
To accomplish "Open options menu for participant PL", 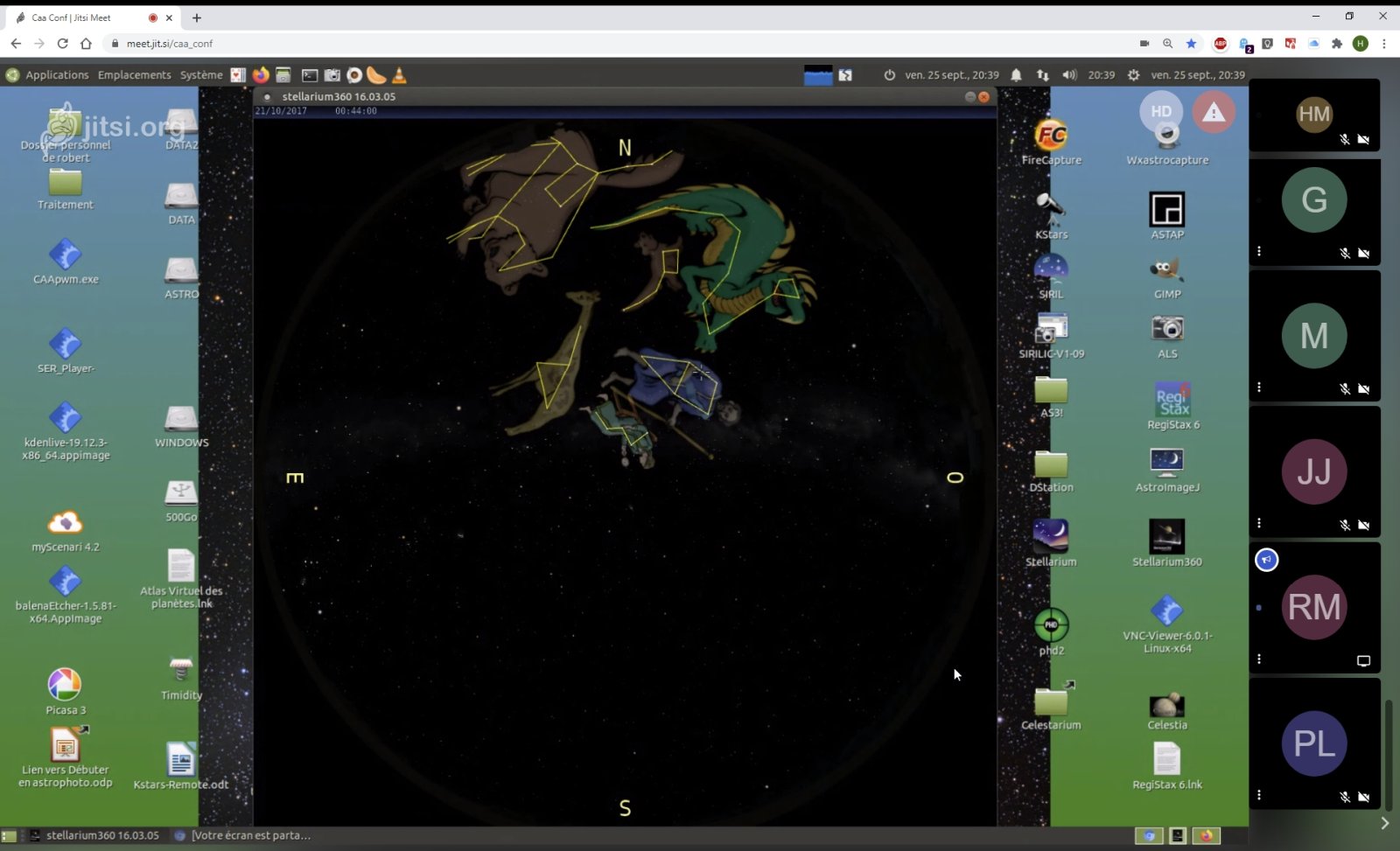I will [1259, 795].
